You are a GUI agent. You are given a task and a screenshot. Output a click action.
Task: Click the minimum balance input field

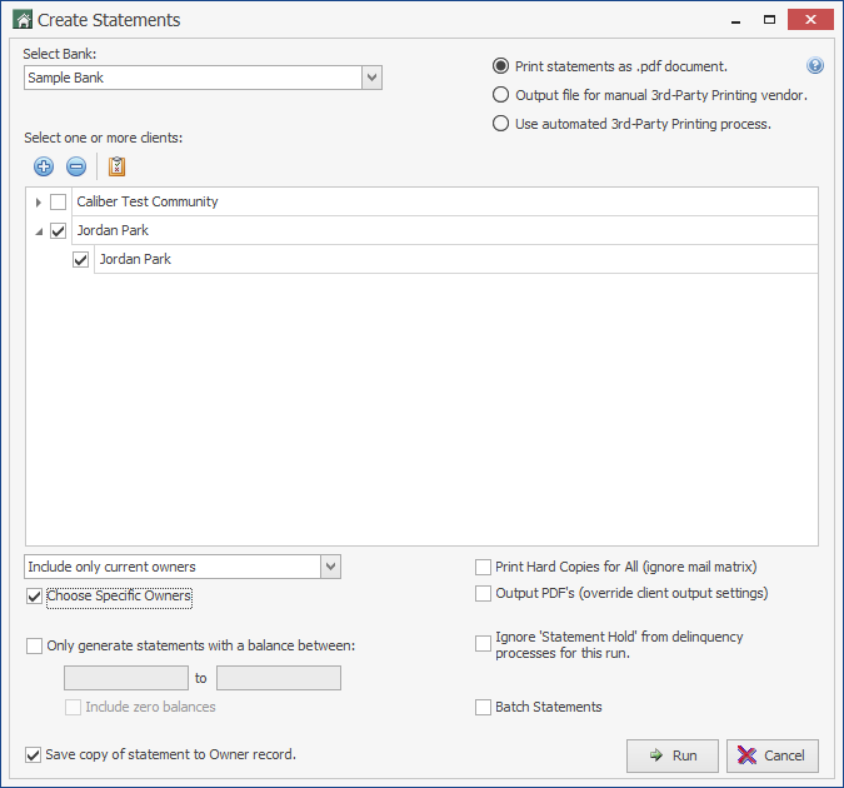(126, 678)
